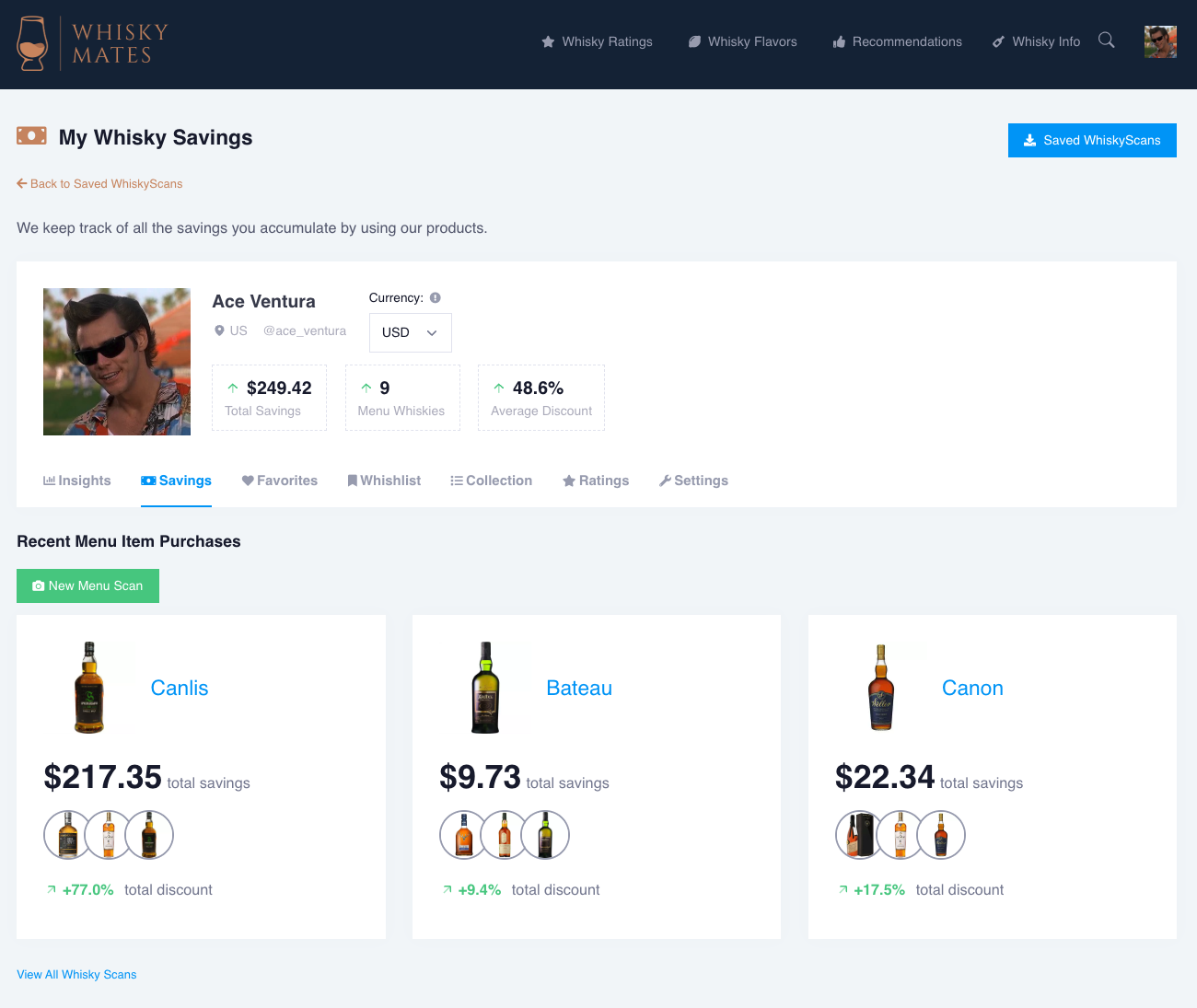This screenshot has width=1197, height=1008.
Task: Switch to the Whishlist tab
Action: pos(384,480)
